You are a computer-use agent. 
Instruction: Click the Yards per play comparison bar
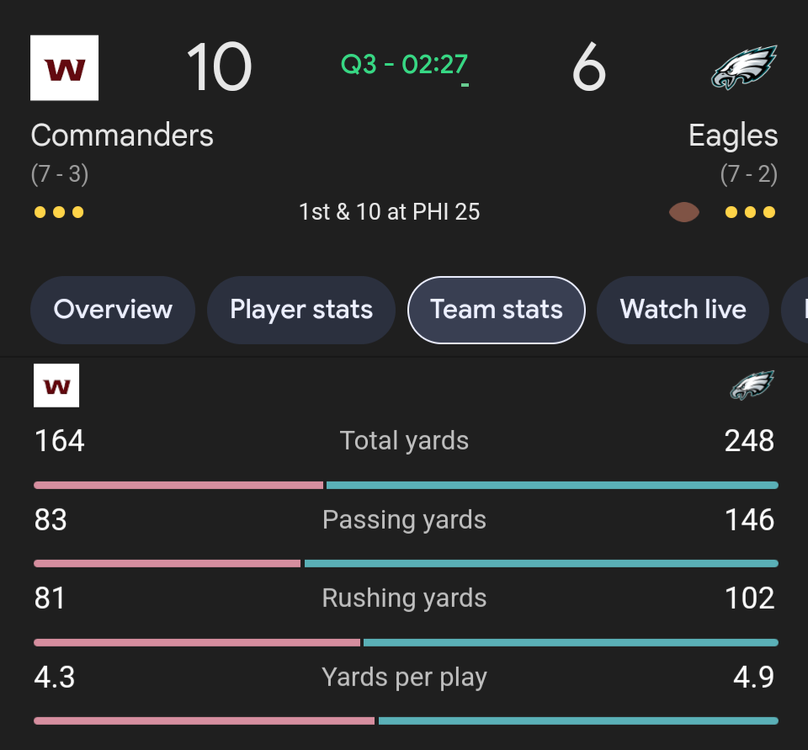point(405,720)
